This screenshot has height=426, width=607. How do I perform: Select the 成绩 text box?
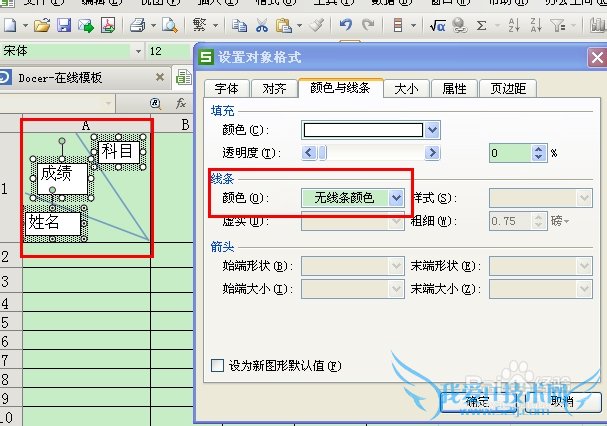(62, 178)
